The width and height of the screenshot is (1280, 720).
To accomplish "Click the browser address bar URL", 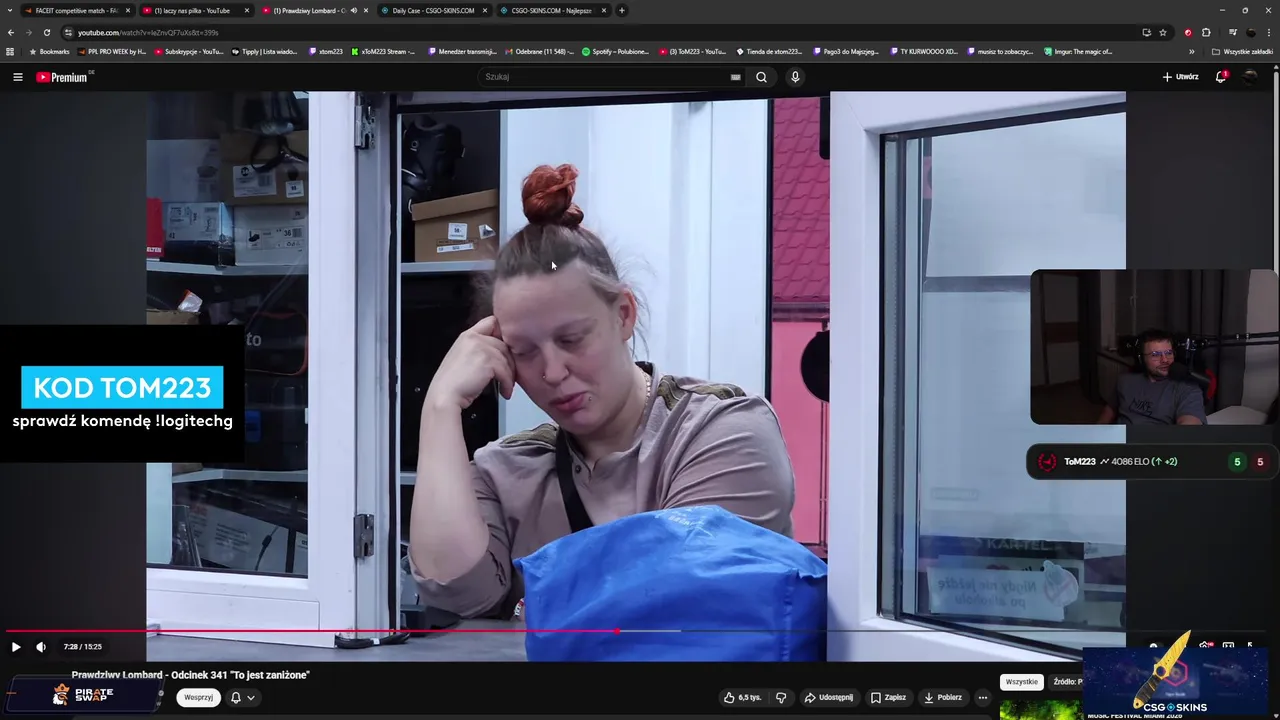I will point(148,32).
